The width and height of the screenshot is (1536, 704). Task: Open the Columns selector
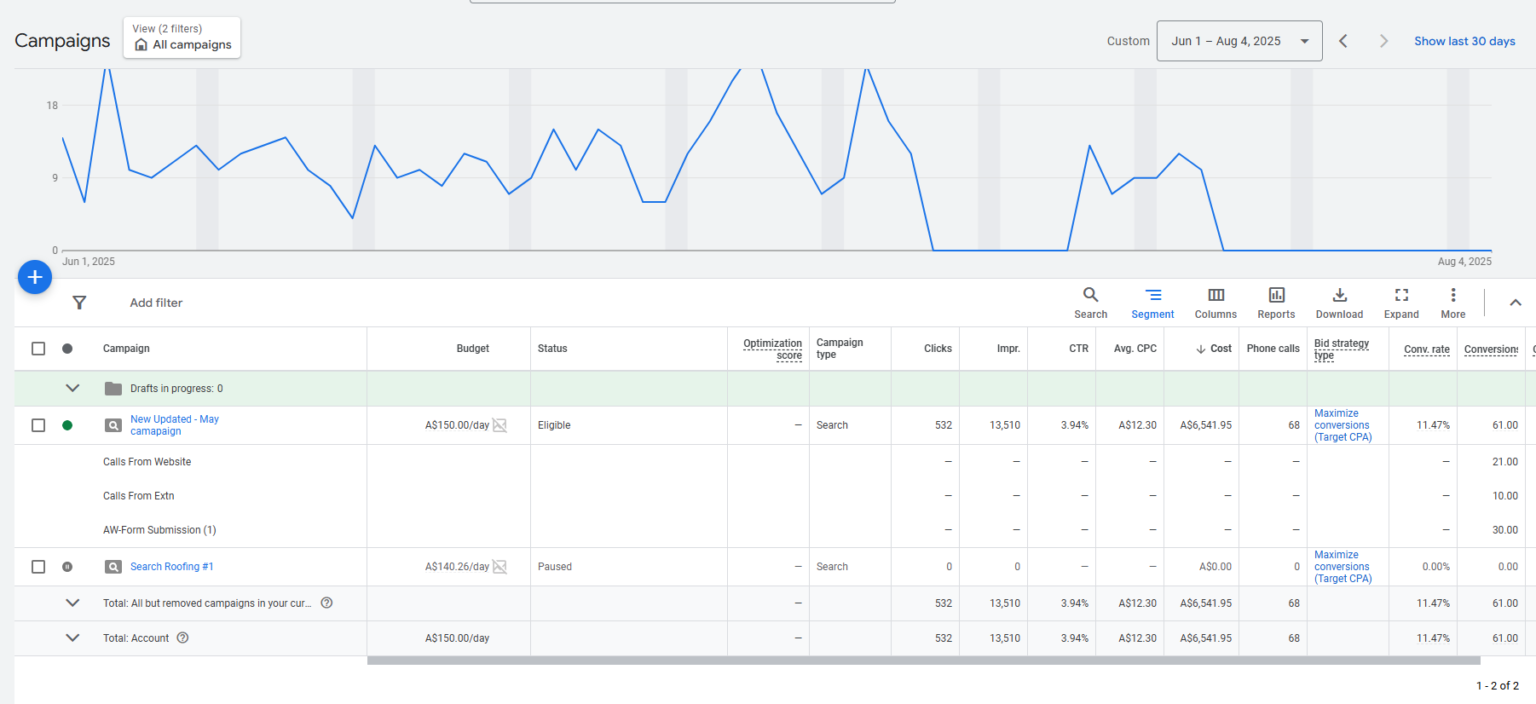(1215, 302)
